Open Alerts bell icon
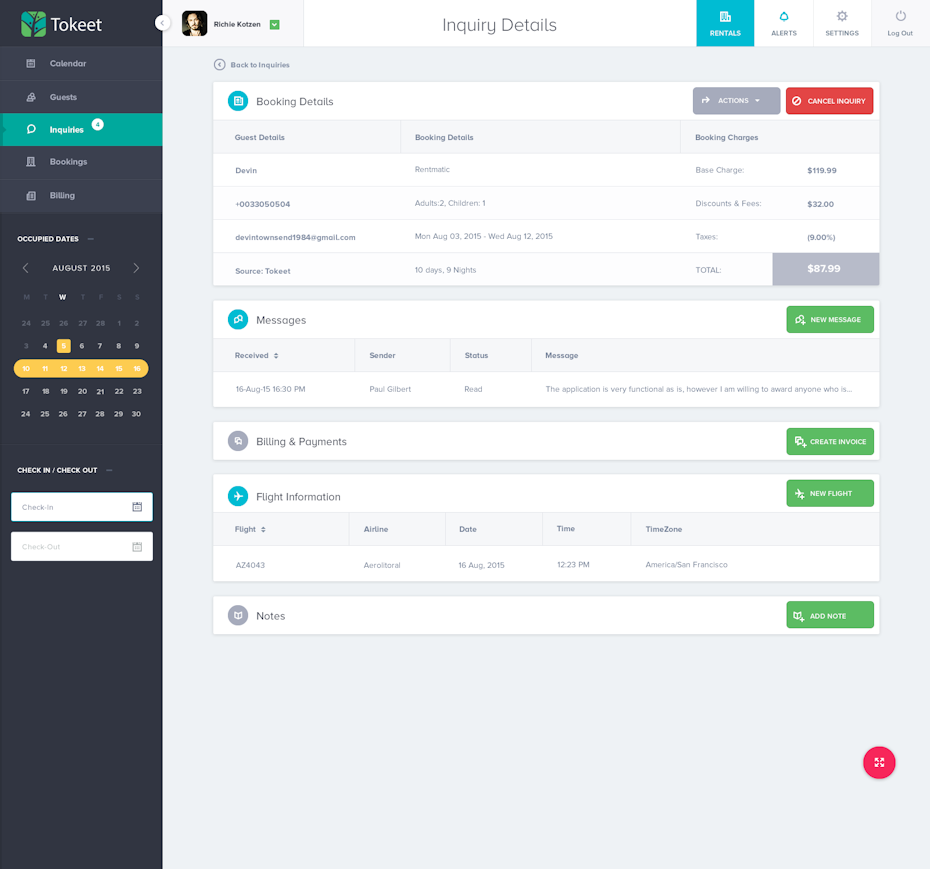This screenshot has height=869, width=930. click(783, 17)
